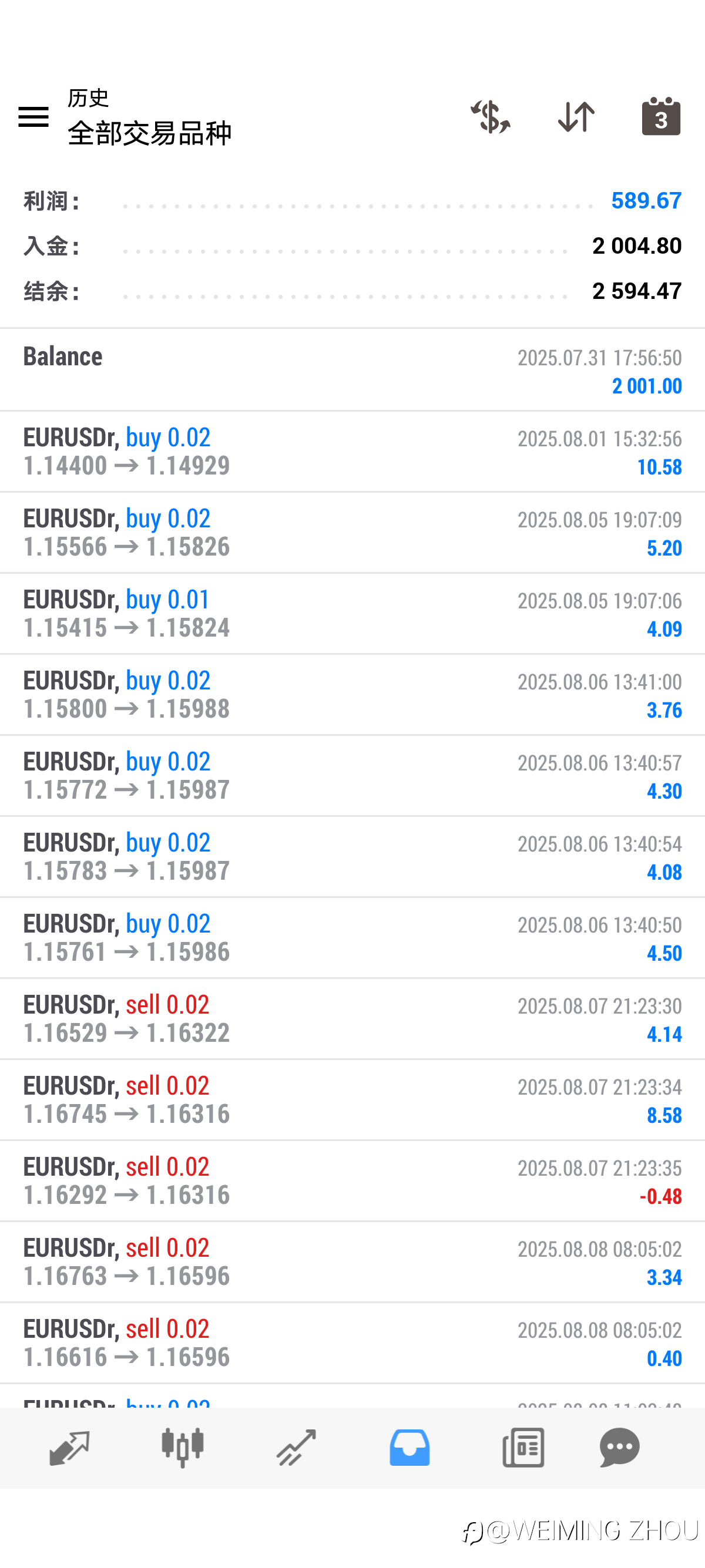Expand the Balance 2 001.00 deposit entry
The image size is (705, 1568).
pyautogui.click(x=352, y=370)
